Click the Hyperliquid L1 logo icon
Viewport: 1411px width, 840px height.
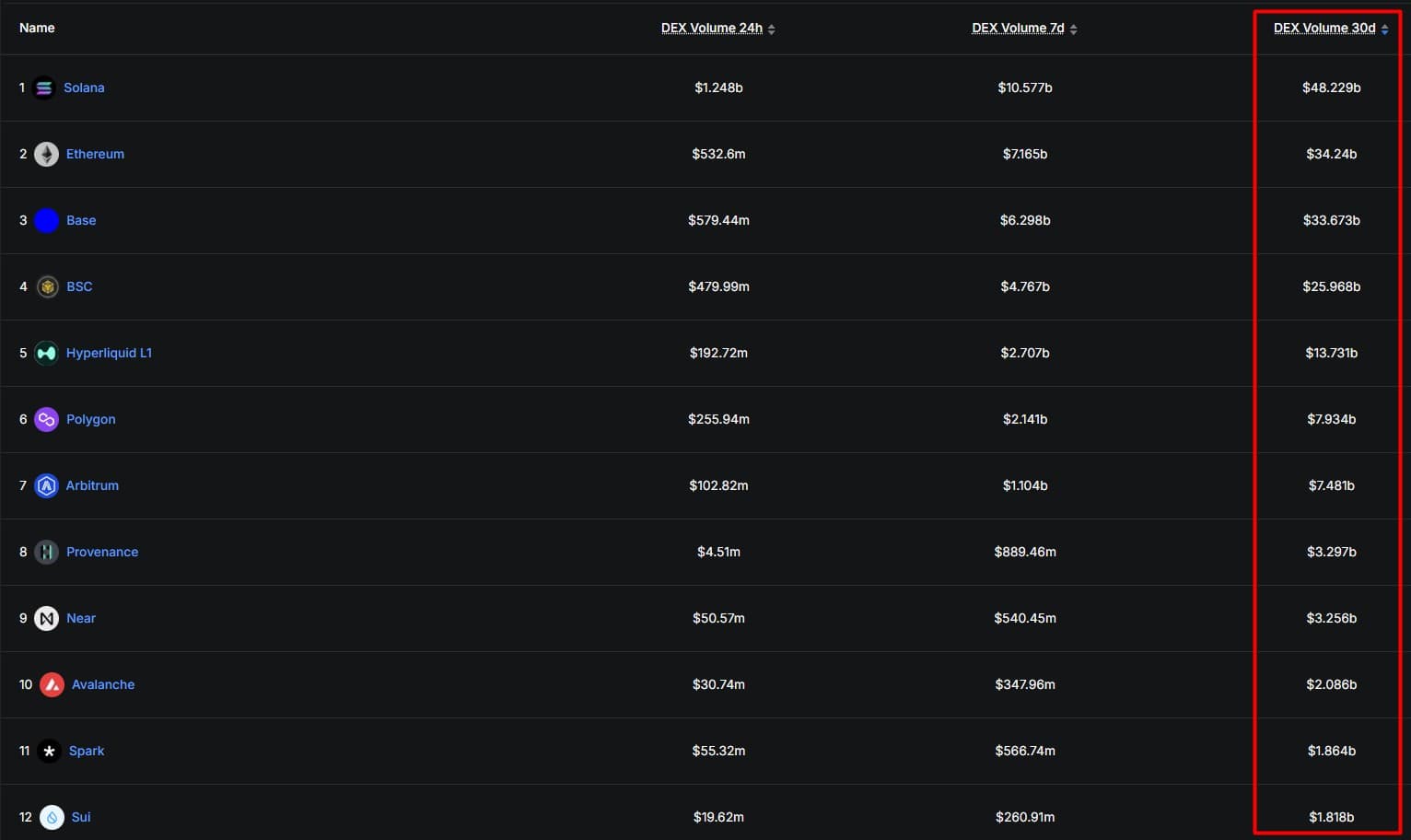[x=46, y=353]
